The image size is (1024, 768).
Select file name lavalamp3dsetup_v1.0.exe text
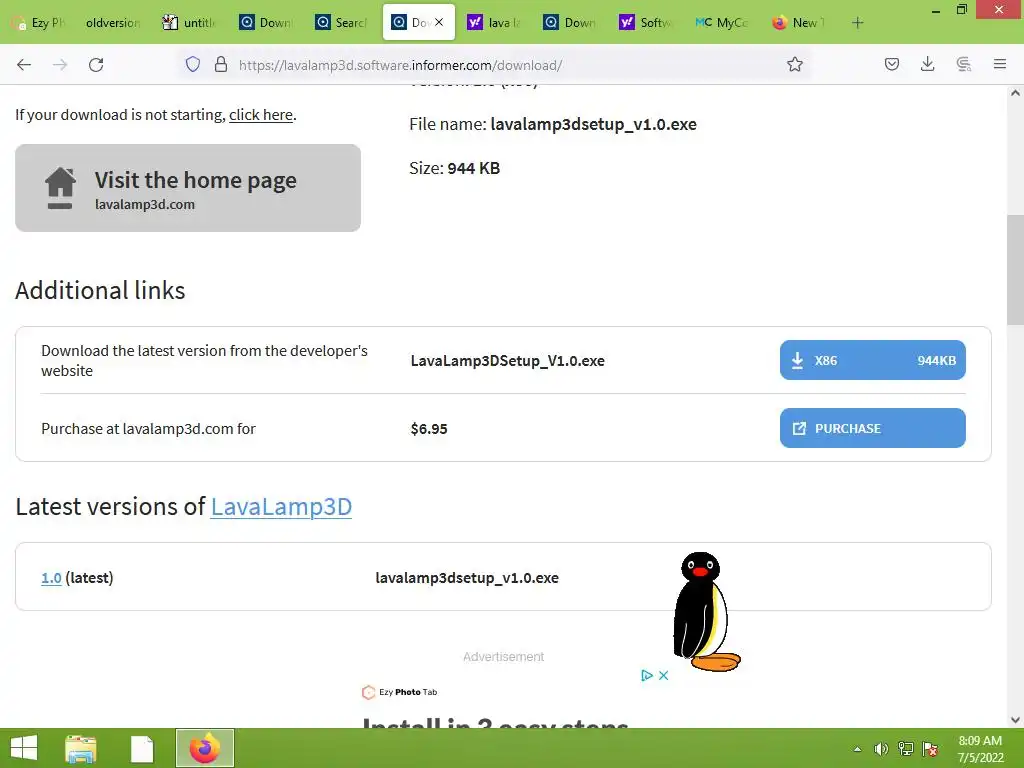tap(594, 124)
